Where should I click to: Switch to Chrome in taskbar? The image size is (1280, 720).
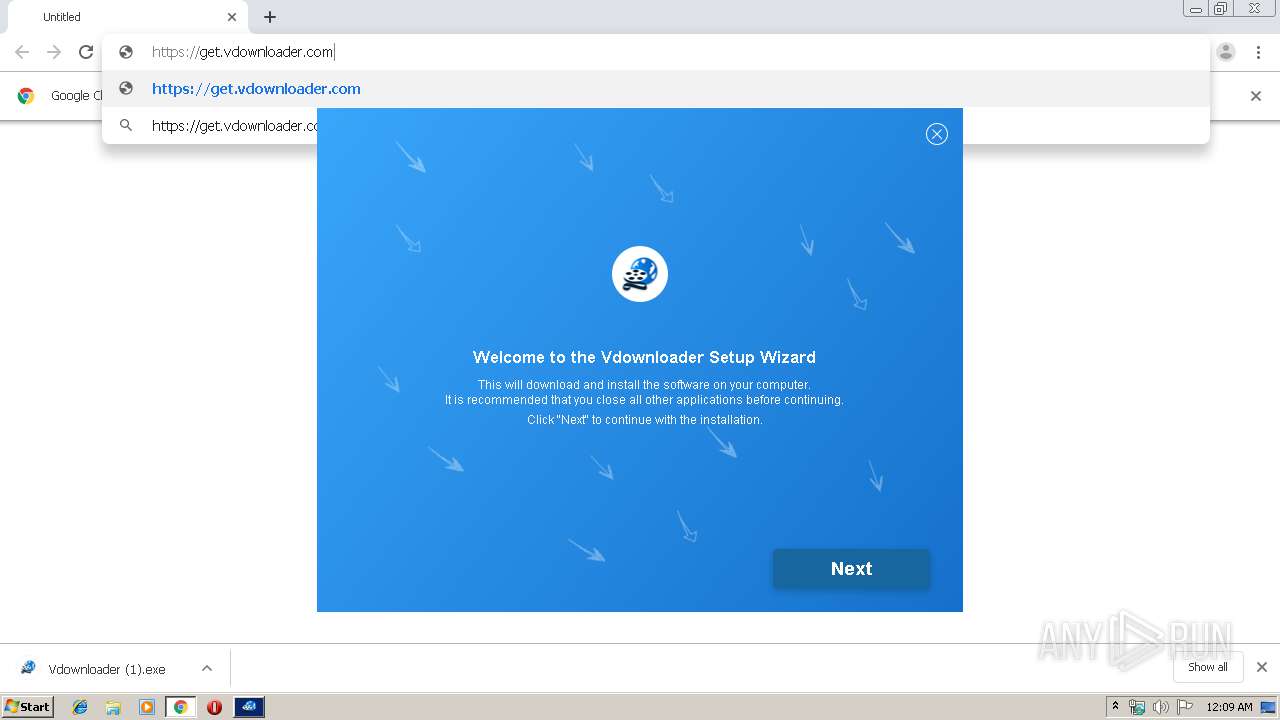tap(180, 707)
